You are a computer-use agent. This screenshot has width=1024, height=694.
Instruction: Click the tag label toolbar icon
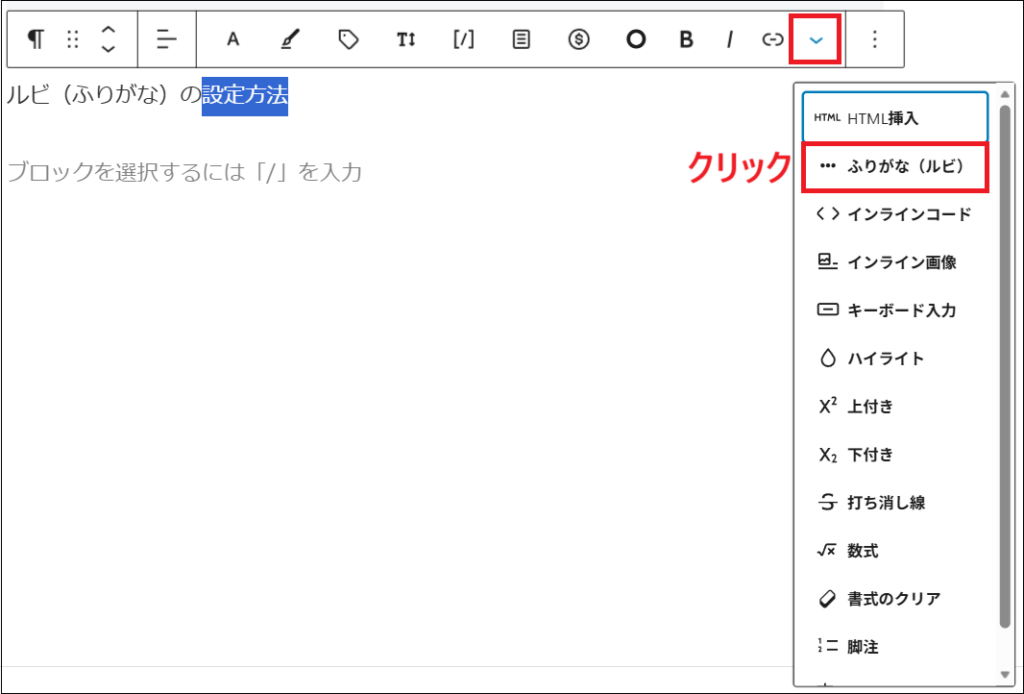(x=347, y=39)
